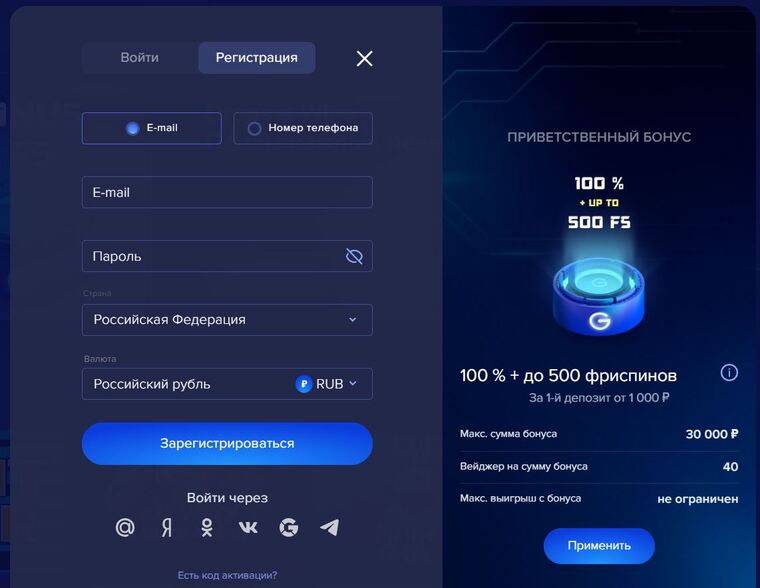Switch to Регистрация tab
760x588 pixels.
tap(257, 58)
